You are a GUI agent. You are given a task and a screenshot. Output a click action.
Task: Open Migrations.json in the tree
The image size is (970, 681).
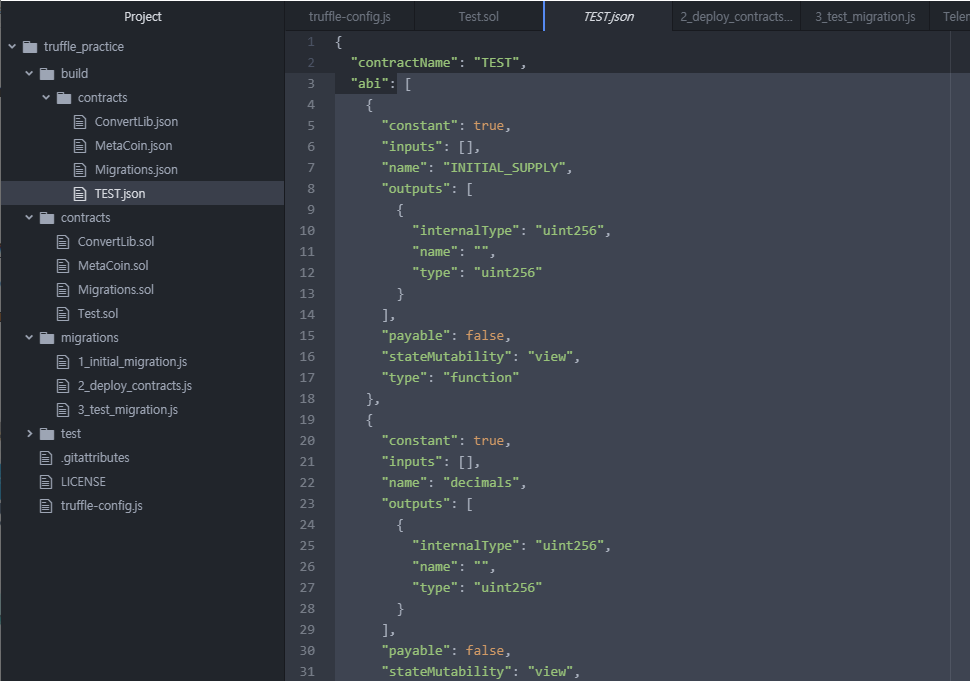pyautogui.click(x=136, y=169)
